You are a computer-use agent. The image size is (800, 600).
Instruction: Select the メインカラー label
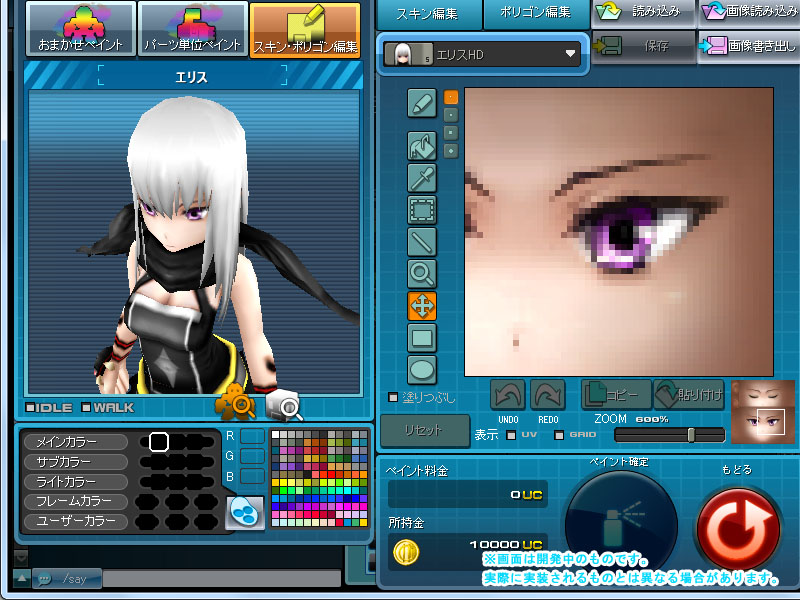76,442
